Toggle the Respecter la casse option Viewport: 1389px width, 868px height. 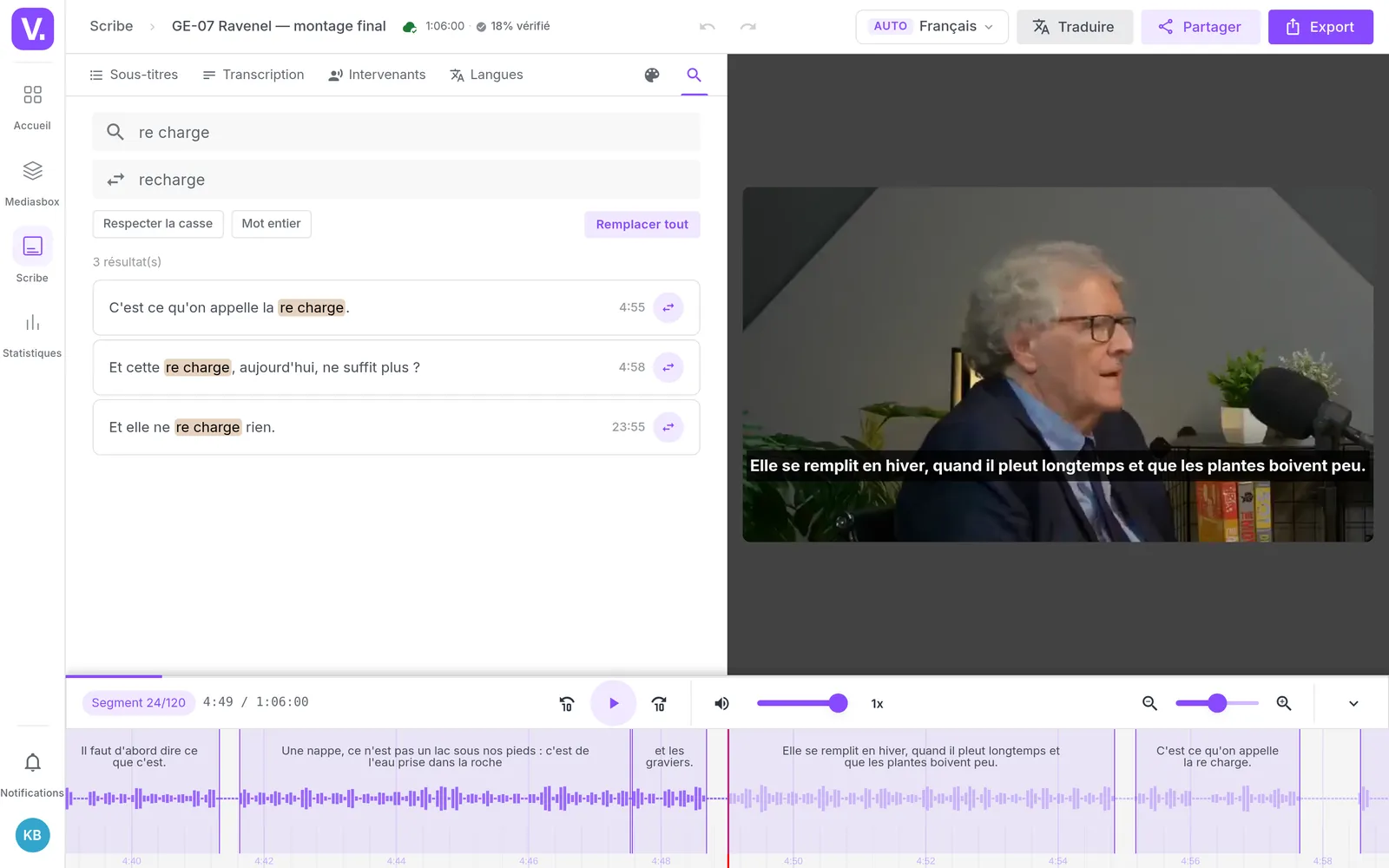(x=158, y=224)
